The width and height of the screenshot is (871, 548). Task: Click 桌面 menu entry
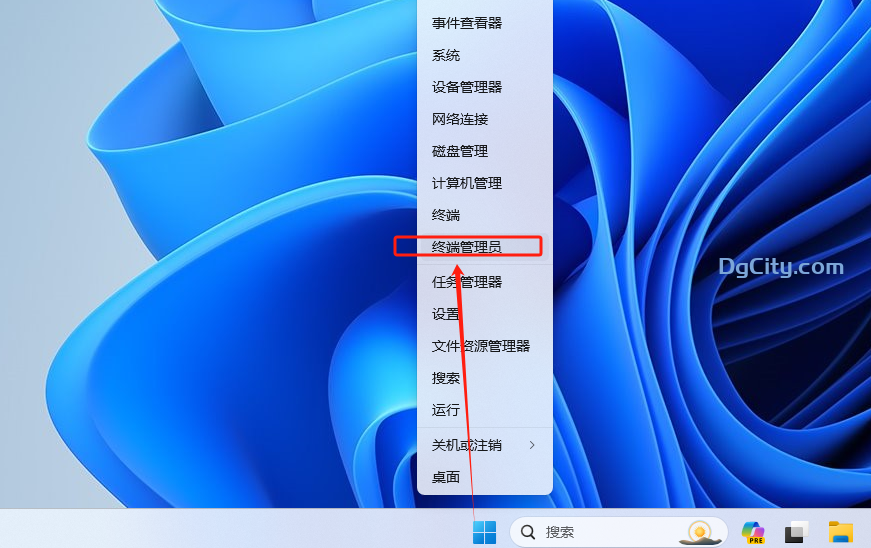(484, 477)
